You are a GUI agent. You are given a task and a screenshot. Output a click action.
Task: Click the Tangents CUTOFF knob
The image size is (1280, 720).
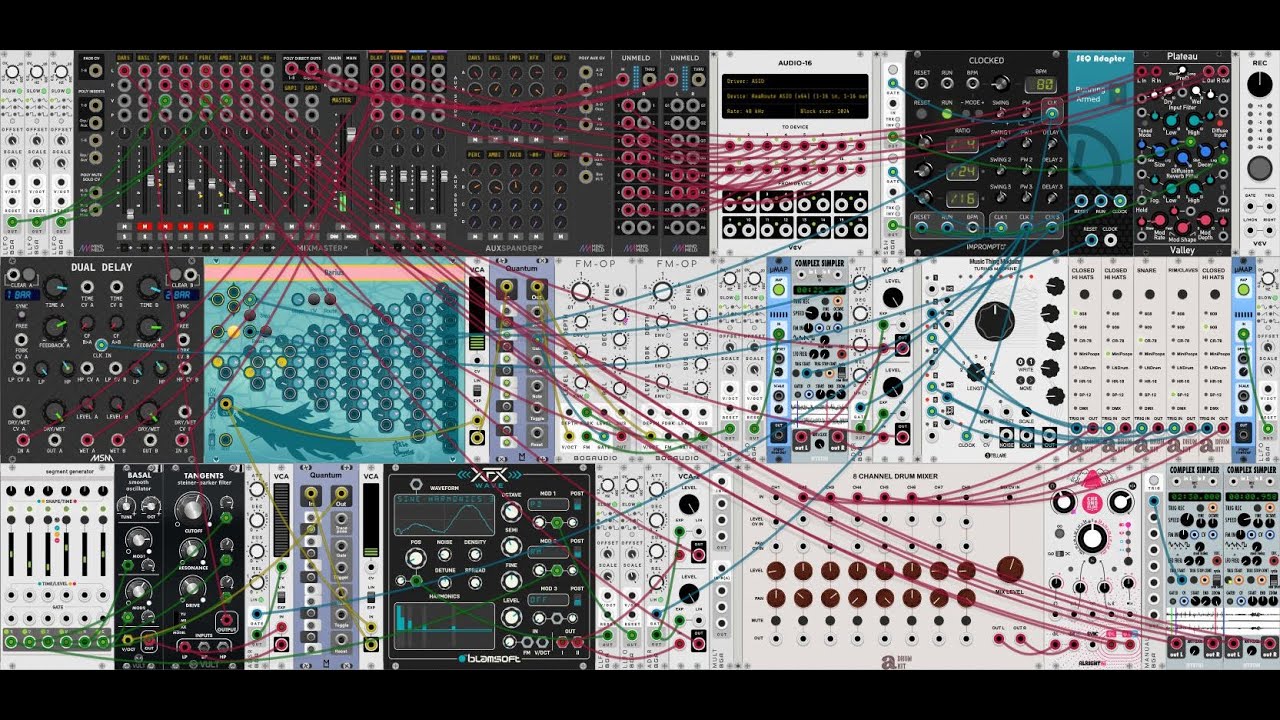(192, 510)
